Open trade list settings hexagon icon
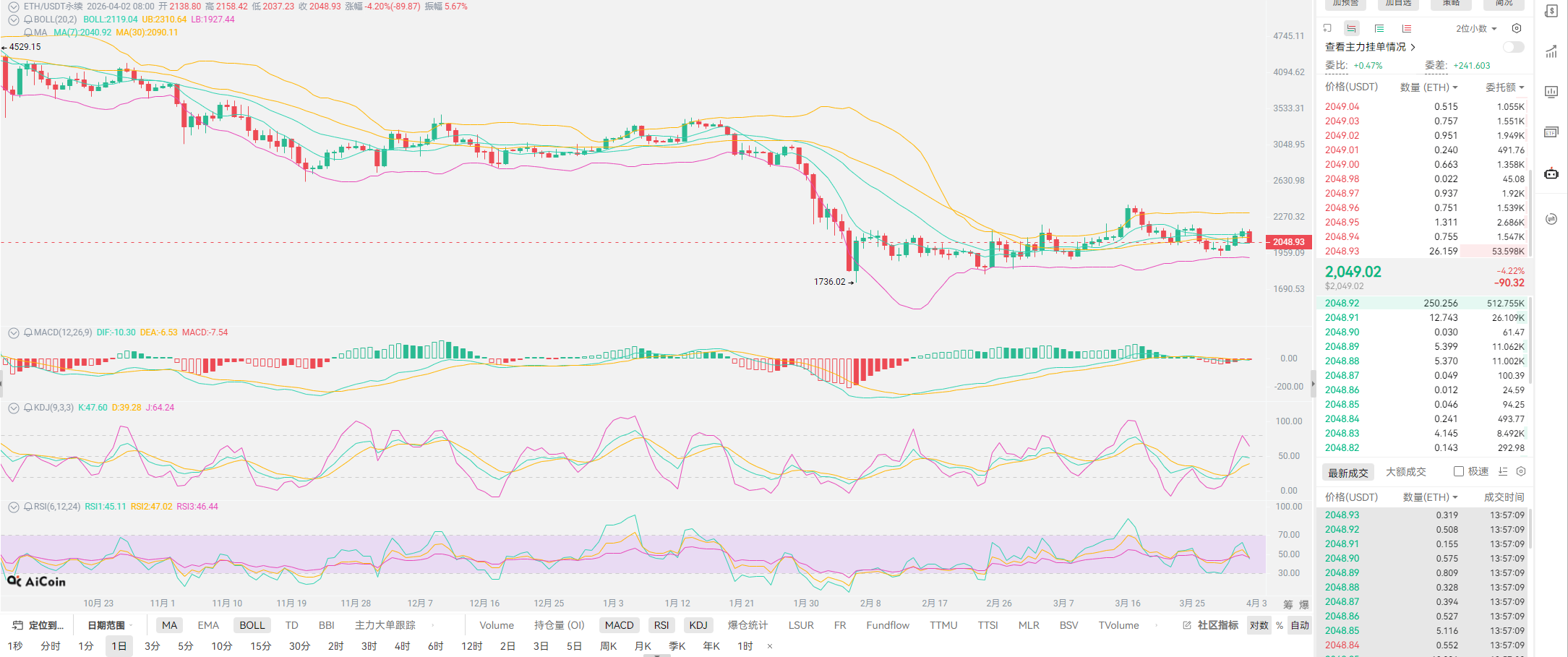The height and width of the screenshot is (657, 1568). [1521, 471]
